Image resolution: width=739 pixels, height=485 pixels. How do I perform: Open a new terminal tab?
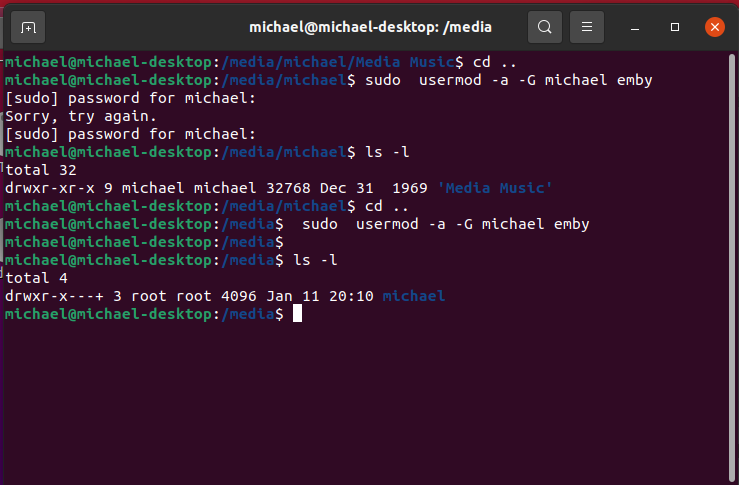28,27
